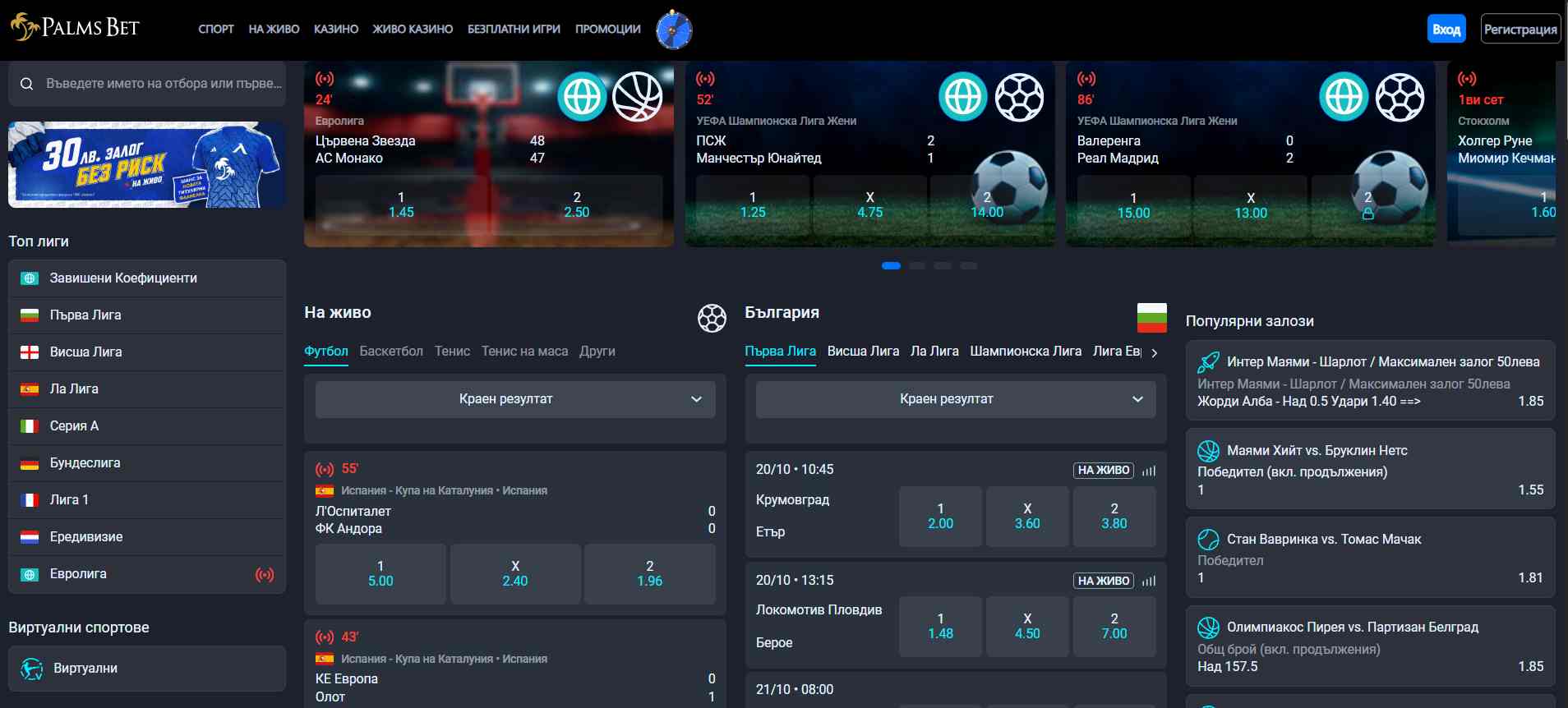Click the globe icon on Црвена Звезда card

coord(582,97)
